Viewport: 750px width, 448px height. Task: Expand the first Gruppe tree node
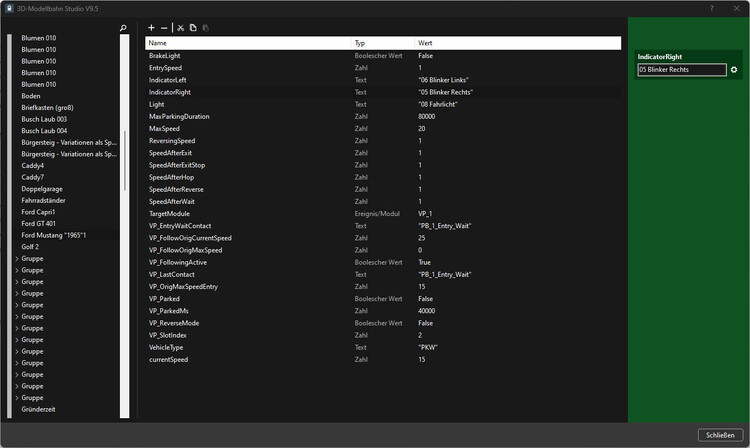pyautogui.click(x=16, y=258)
